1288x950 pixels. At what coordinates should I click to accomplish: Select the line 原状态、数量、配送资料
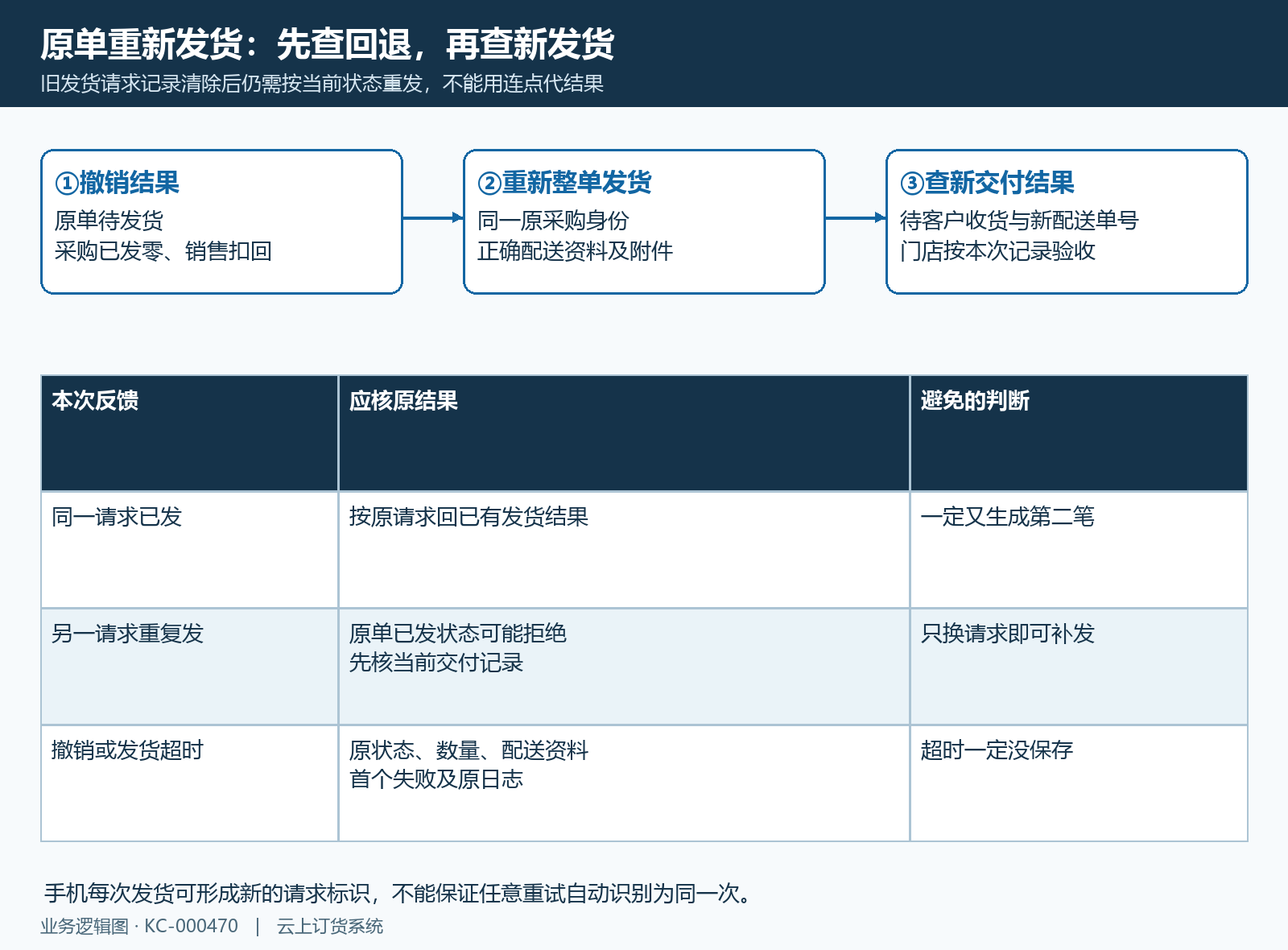coord(469,750)
